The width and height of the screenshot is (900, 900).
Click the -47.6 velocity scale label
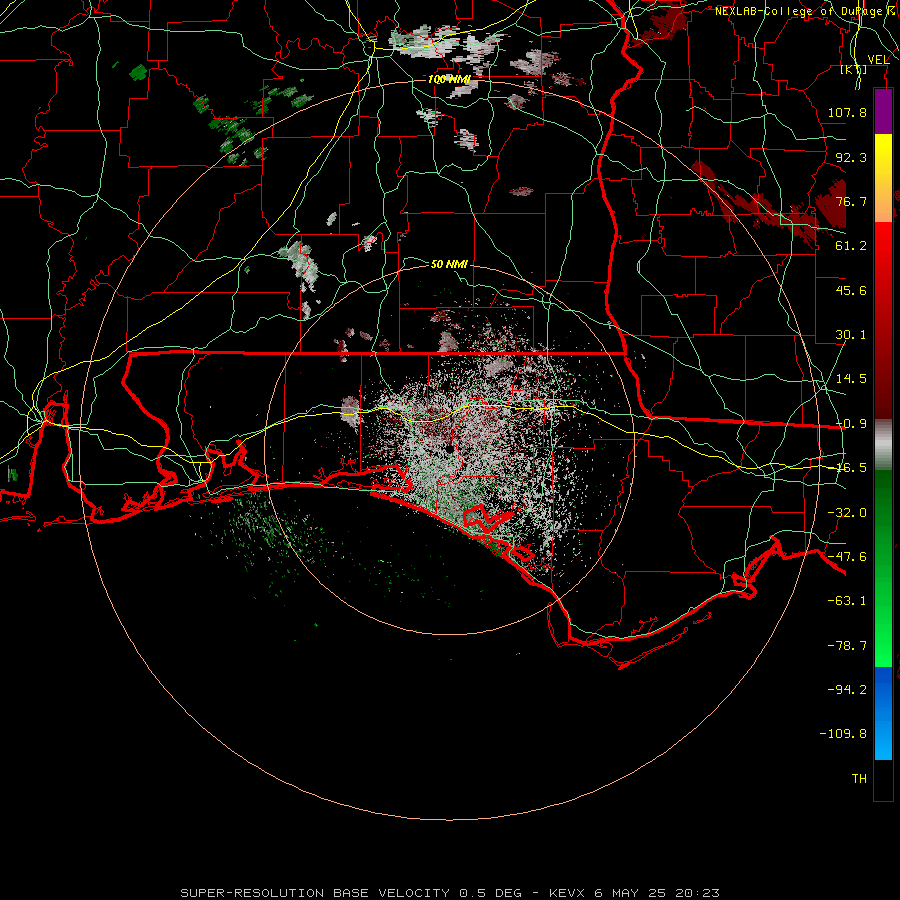click(847, 557)
